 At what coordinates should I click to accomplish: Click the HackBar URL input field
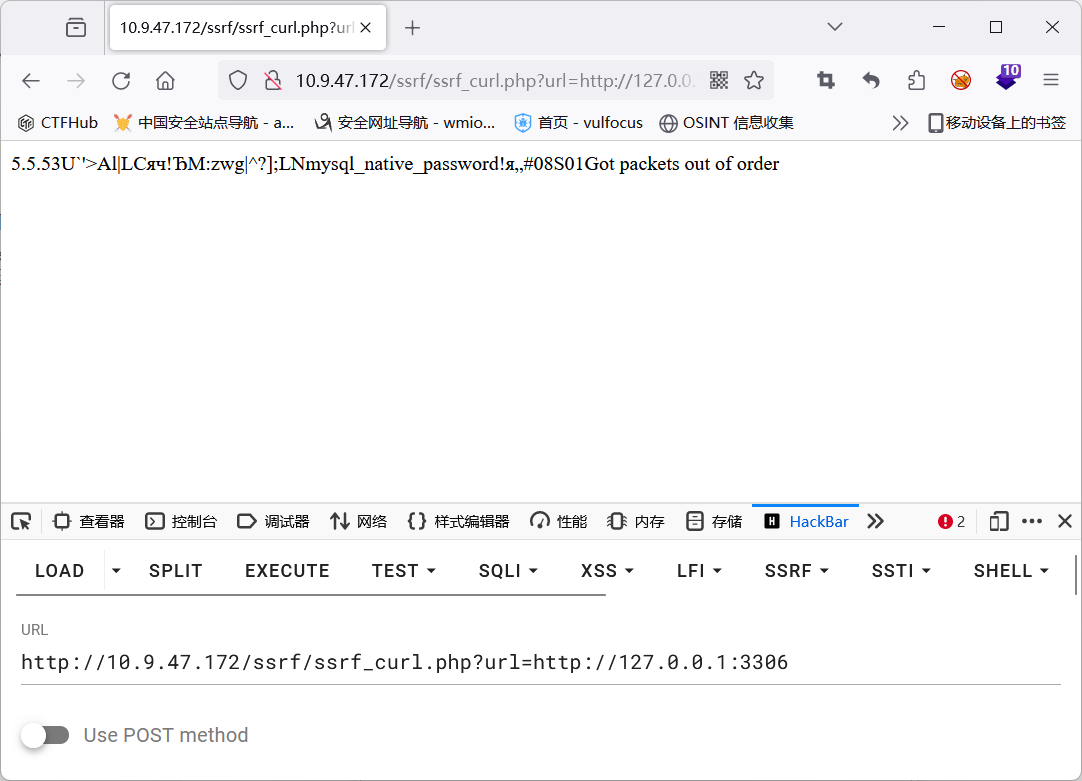click(x=540, y=662)
